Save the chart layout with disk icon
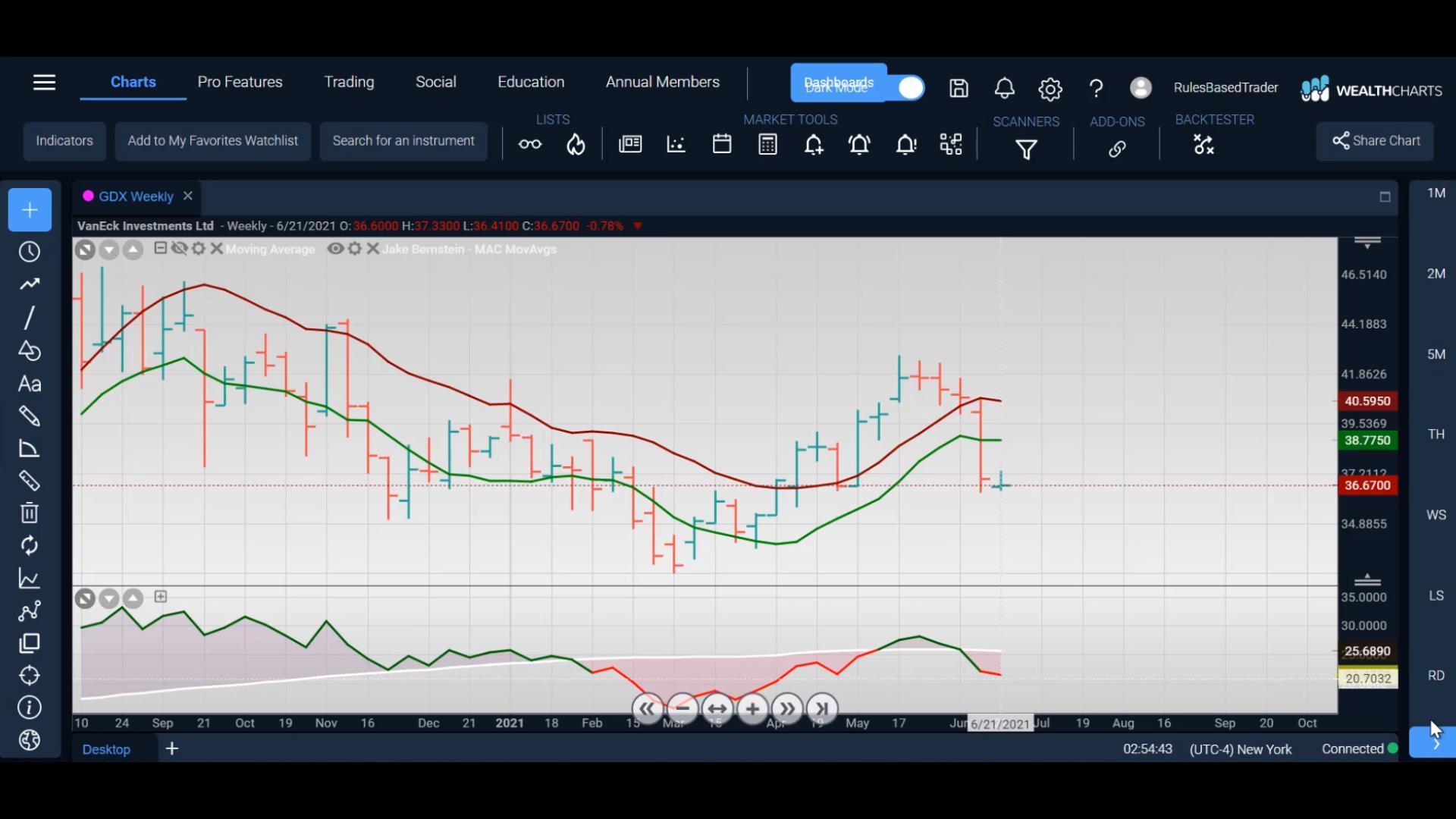Viewport: 1456px width, 819px height. (x=959, y=89)
